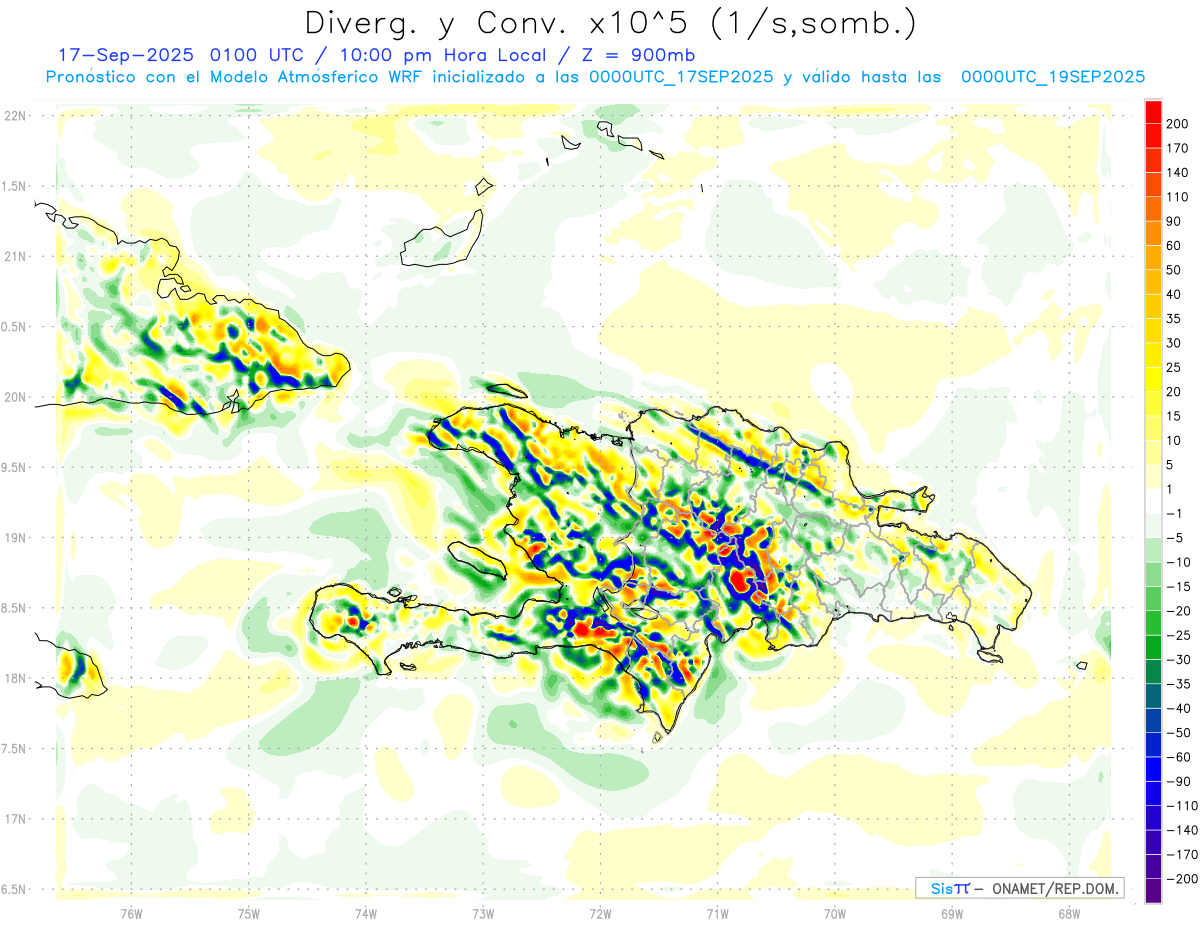
Task: Click the '-10' colorbar label
Action: [x=1177, y=562]
